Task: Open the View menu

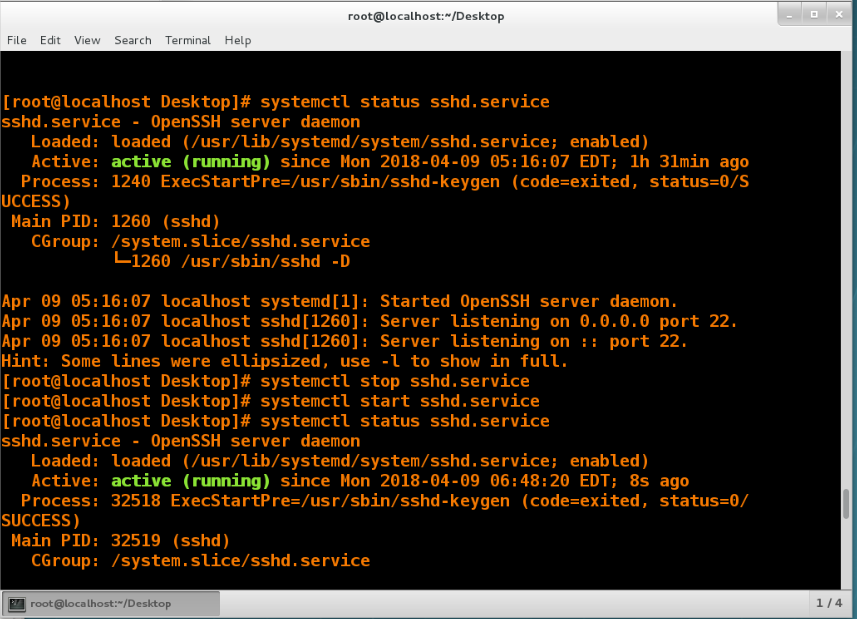Action: (x=87, y=40)
